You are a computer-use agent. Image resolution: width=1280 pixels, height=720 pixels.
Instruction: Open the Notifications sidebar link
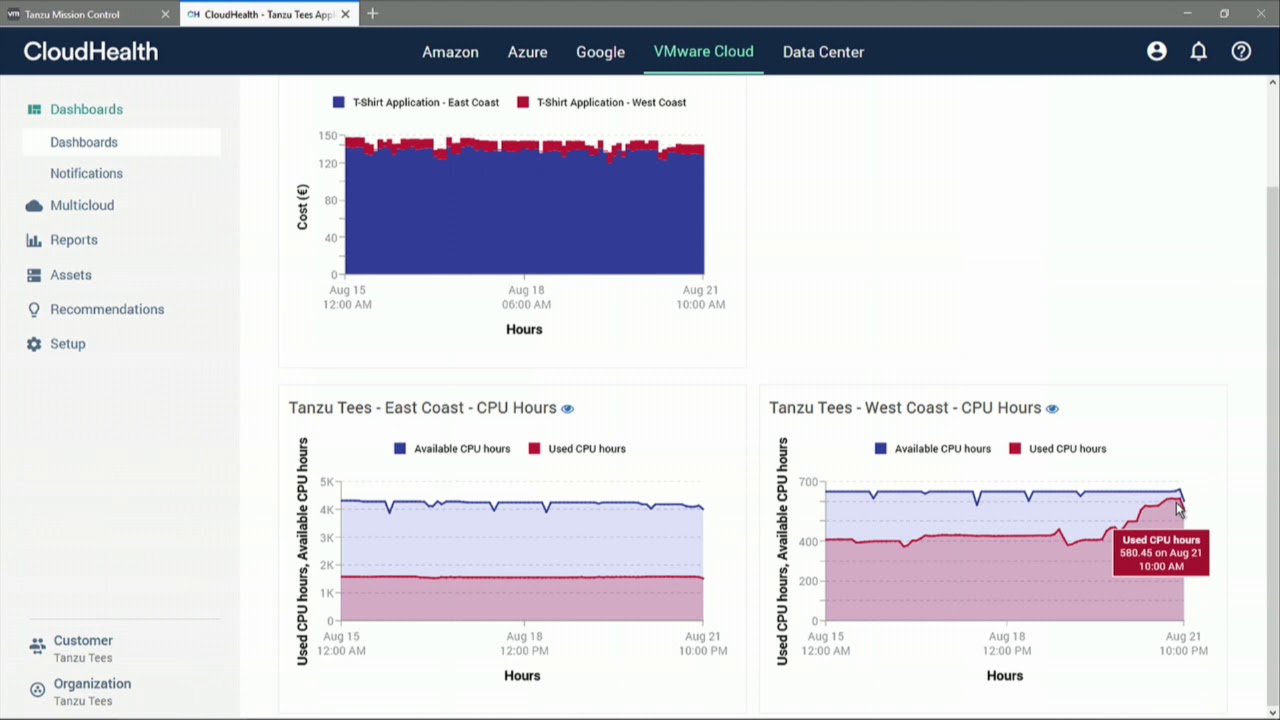tap(86, 174)
